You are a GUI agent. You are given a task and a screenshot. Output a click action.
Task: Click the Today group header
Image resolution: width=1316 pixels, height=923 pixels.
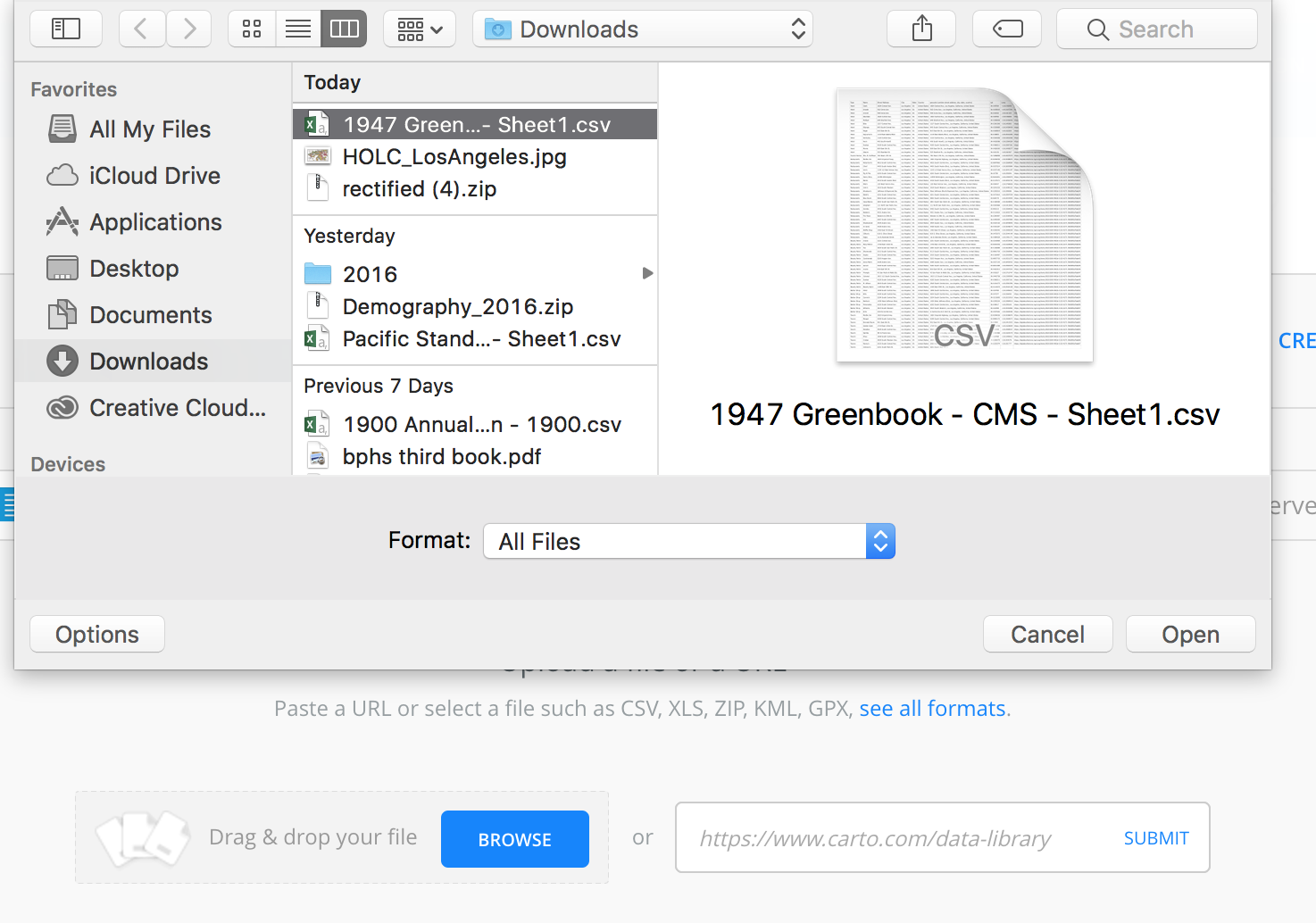[332, 82]
